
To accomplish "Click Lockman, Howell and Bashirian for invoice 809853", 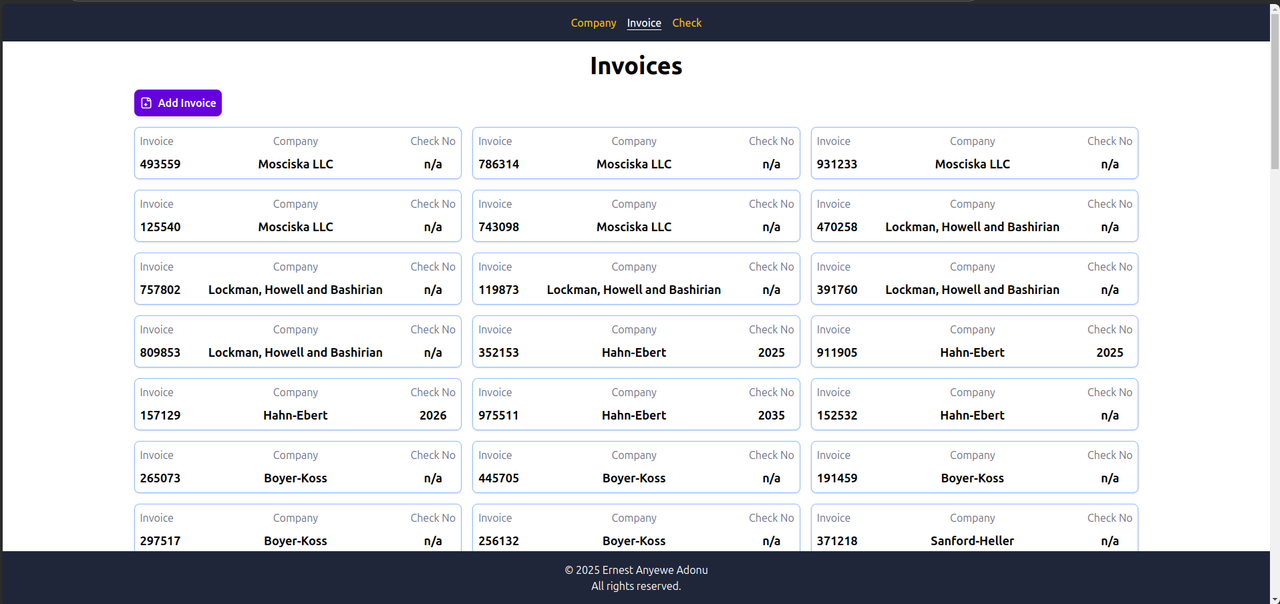I will coord(295,353).
